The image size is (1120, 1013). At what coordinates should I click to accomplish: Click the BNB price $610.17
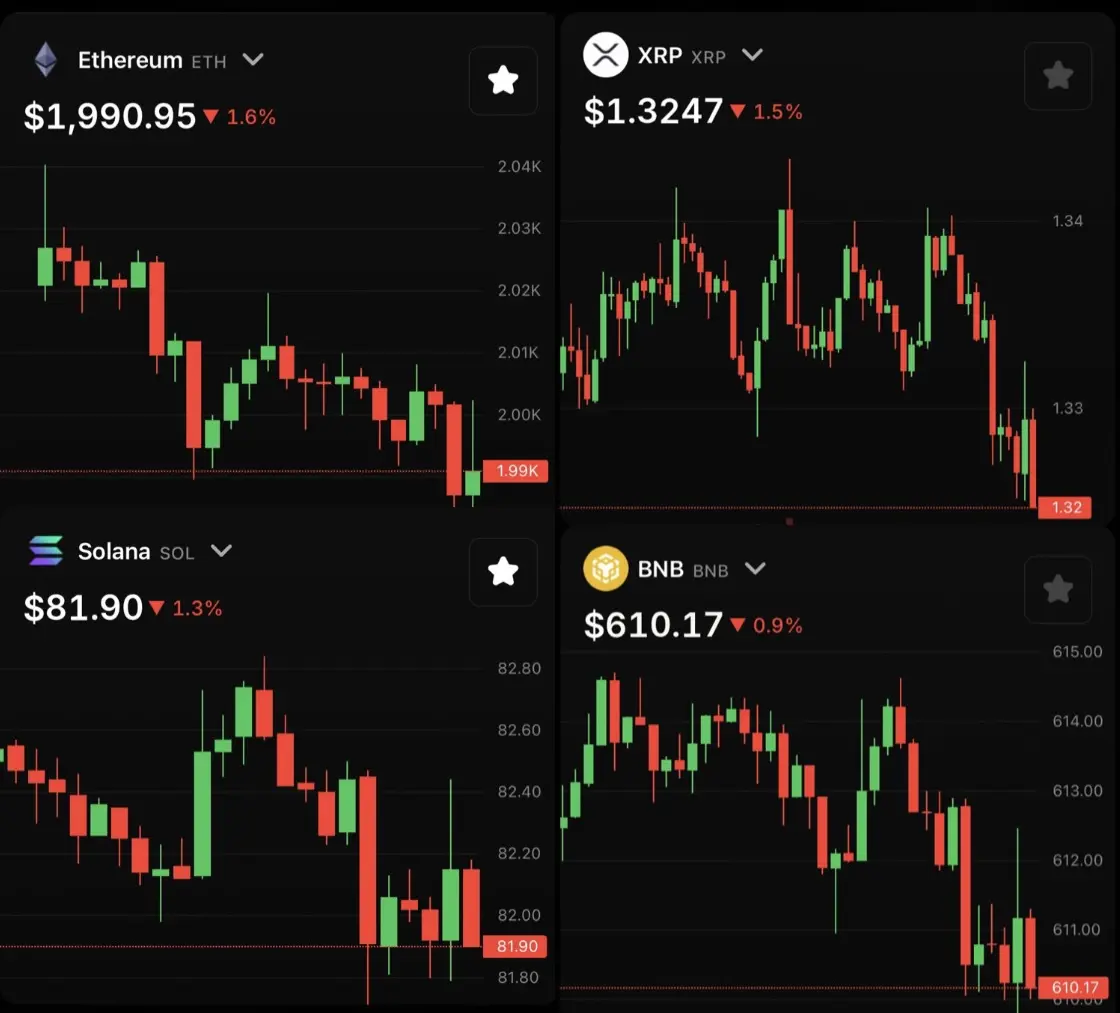[653, 625]
